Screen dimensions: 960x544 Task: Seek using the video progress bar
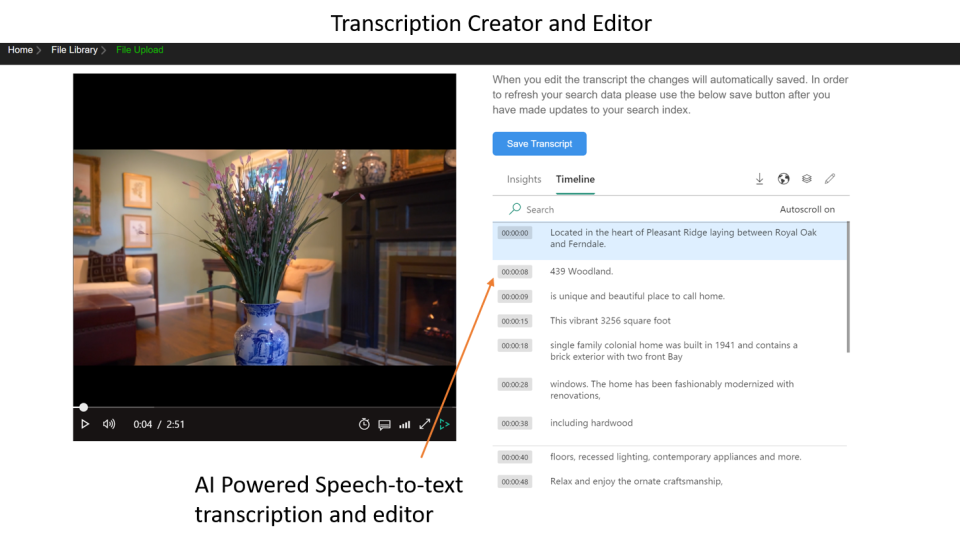click(264, 407)
